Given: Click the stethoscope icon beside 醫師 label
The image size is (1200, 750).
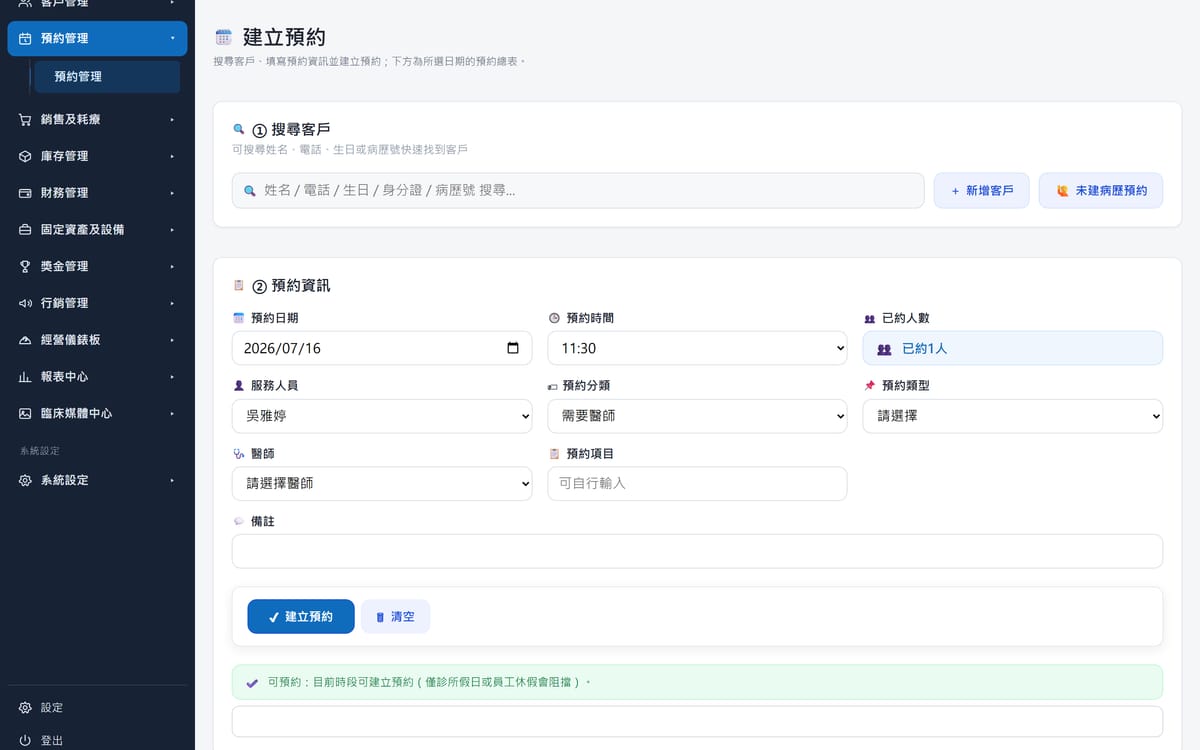Looking at the screenshot, I should [238, 454].
